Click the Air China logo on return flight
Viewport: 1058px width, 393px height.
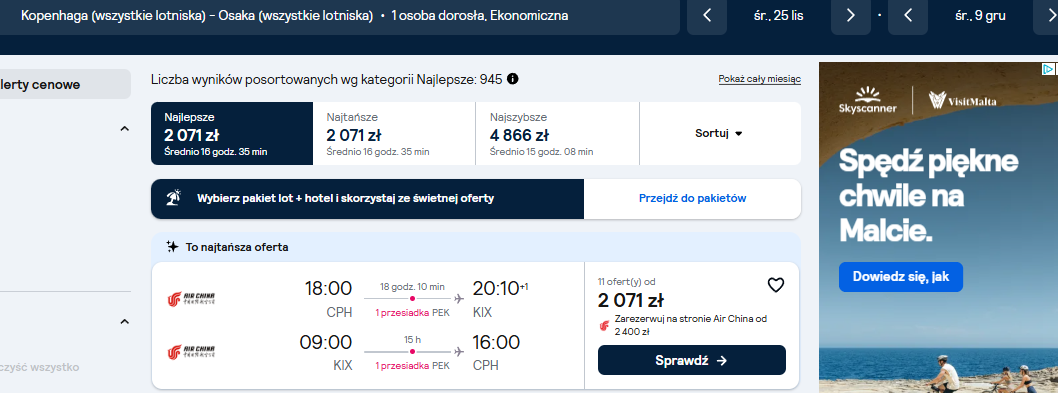click(191, 352)
